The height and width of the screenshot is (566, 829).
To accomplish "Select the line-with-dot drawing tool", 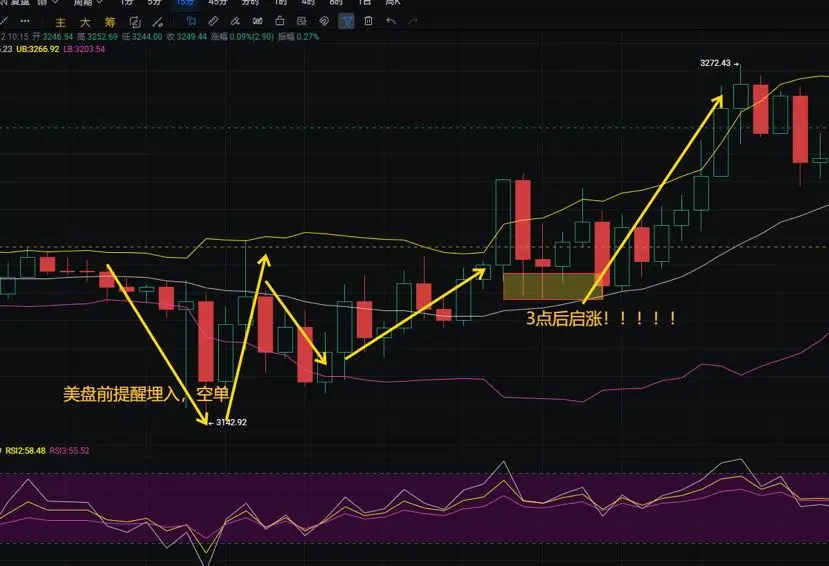I will 158,22.
